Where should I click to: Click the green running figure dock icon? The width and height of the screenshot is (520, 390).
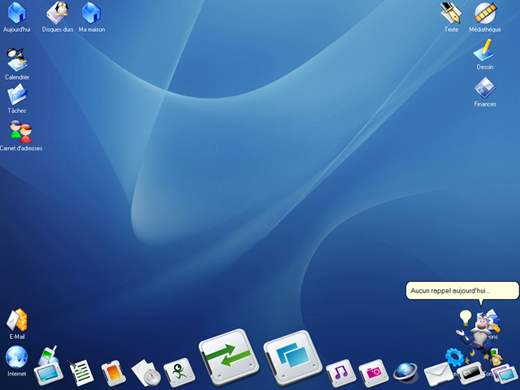(x=179, y=372)
